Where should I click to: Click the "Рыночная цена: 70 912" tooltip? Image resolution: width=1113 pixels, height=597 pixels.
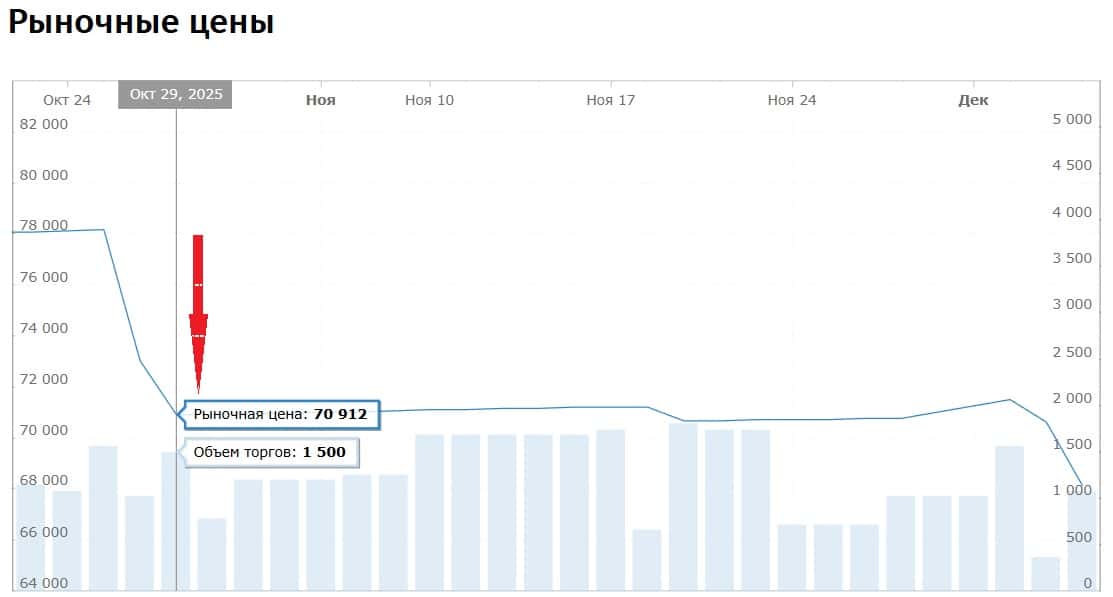280,414
